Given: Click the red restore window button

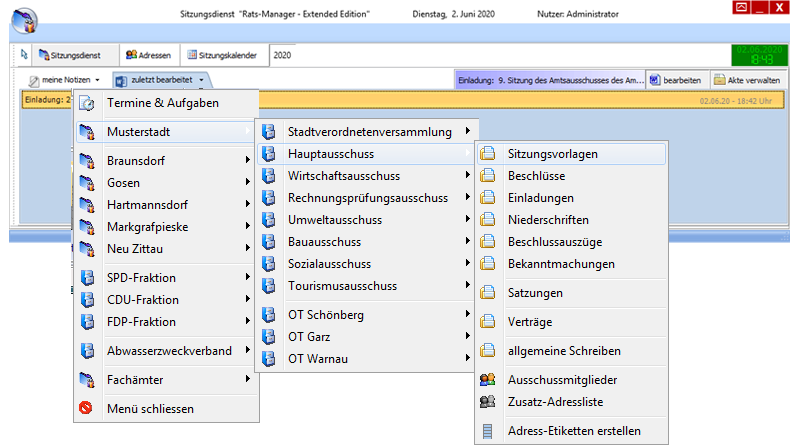Looking at the screenshot, I should pyautogui.click(x=741, y=7).
